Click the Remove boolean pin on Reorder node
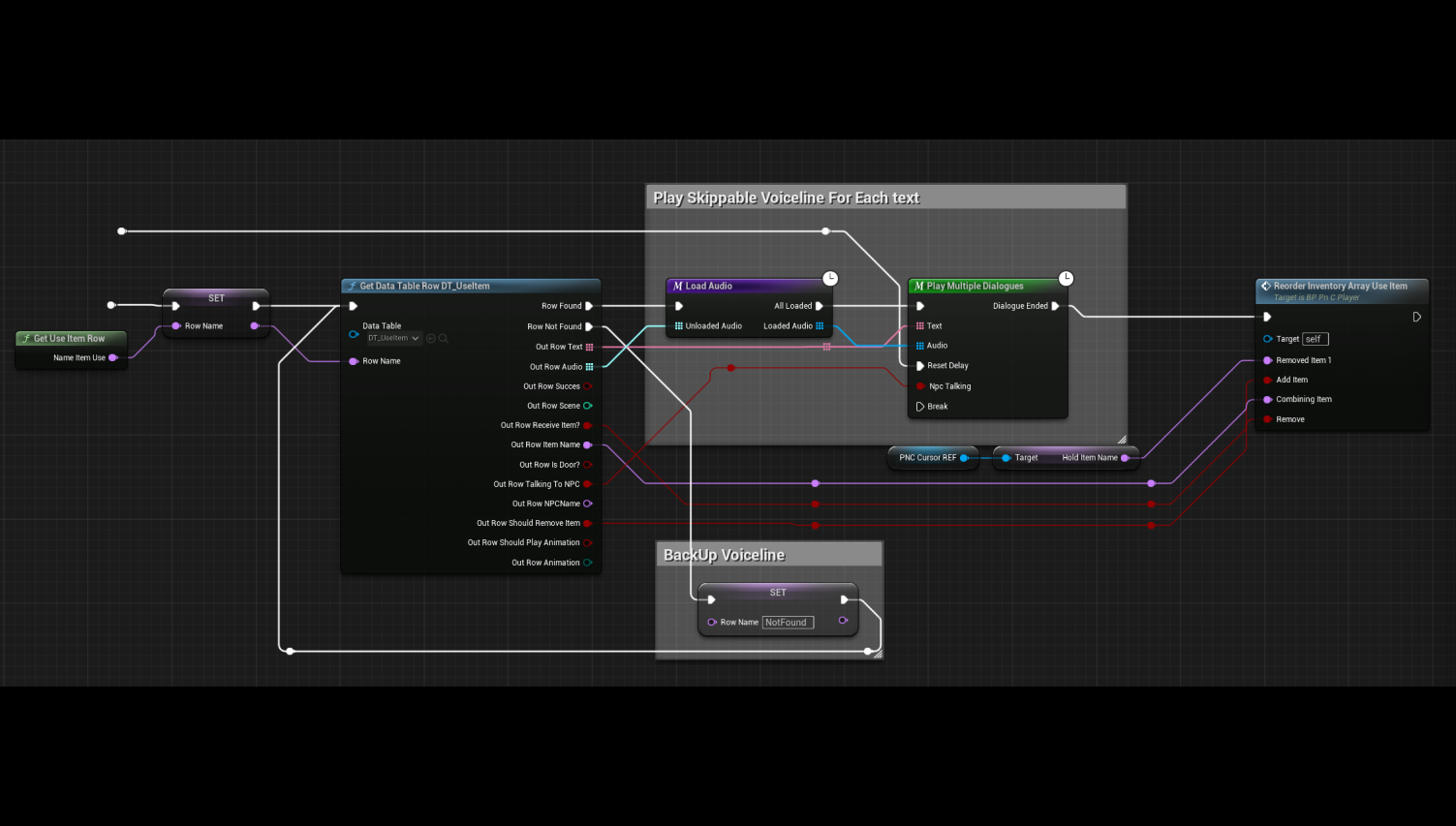 pyautogui.click(x=1267, y=419)
